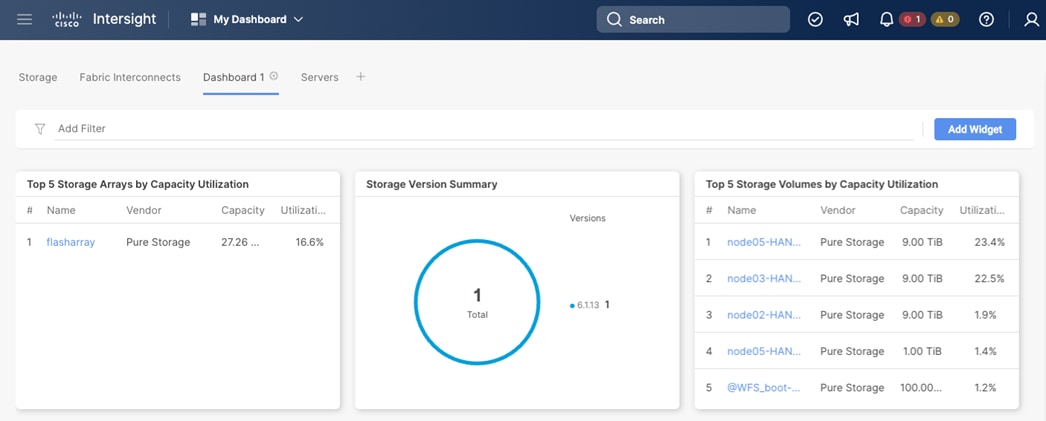Click the 16.6% utilization value for flasharray
1046x421 pixels.
coord(310,242)
